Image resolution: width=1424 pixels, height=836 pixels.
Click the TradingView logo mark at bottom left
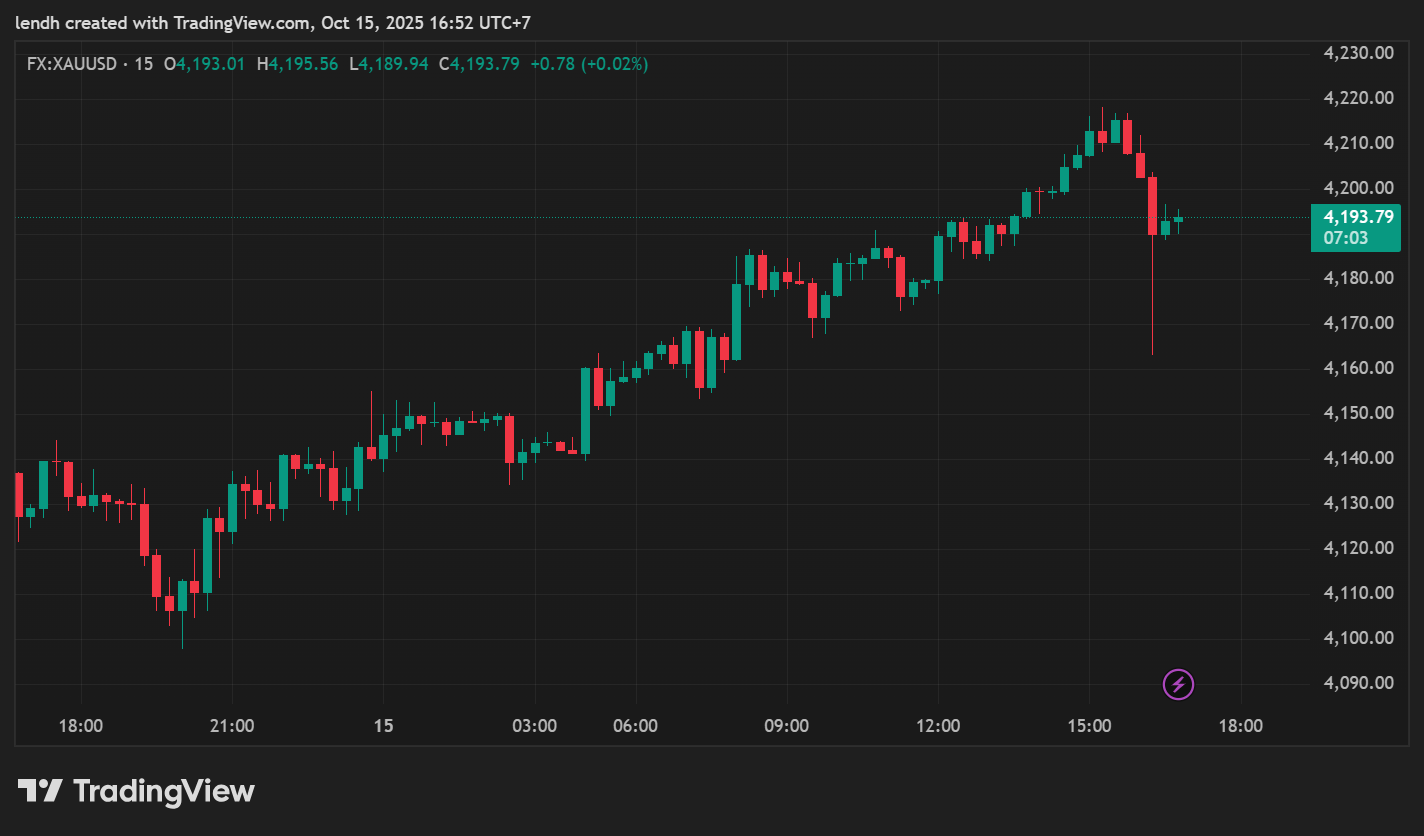coord(41,791)
